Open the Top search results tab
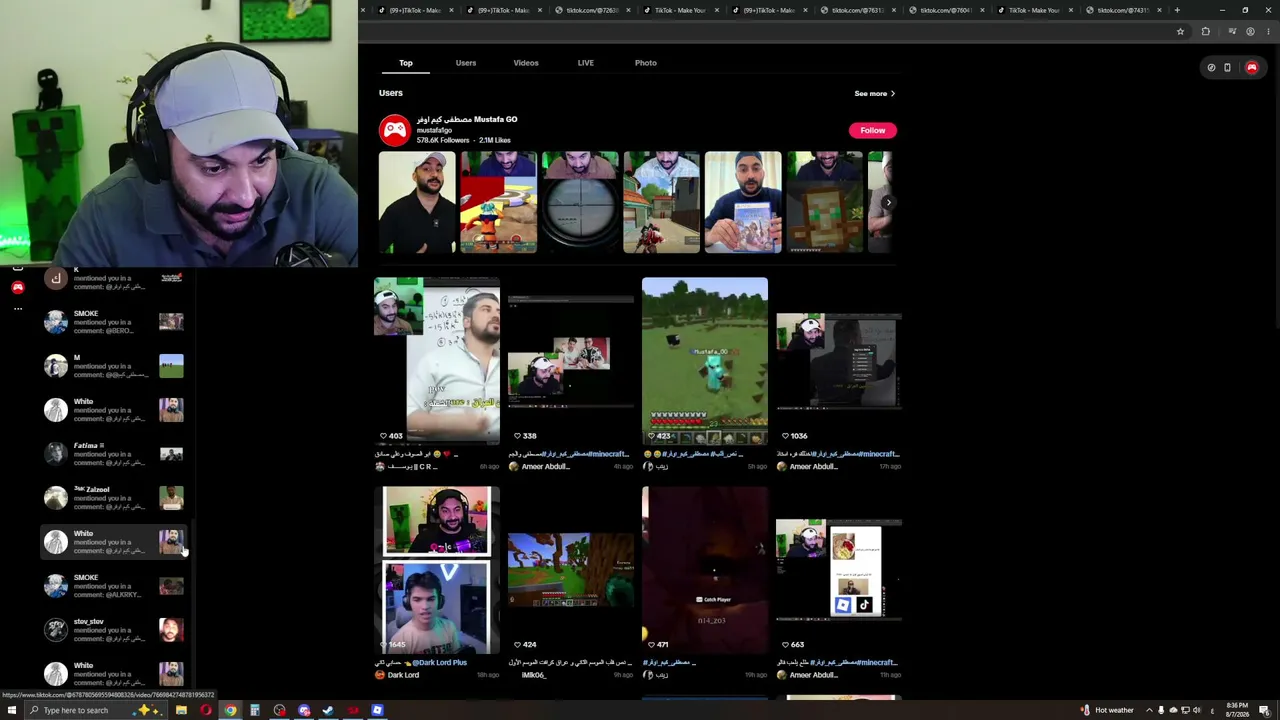Image resolution: width=1280 pixels, height=720 pixels. (x=406, y=63)
